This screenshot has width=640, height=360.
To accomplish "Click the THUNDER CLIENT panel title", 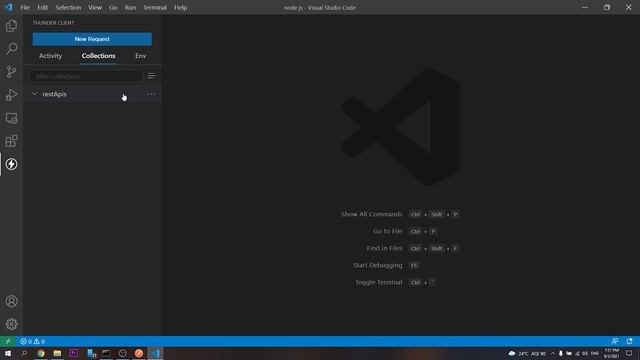I will click(x=53, y=23).
